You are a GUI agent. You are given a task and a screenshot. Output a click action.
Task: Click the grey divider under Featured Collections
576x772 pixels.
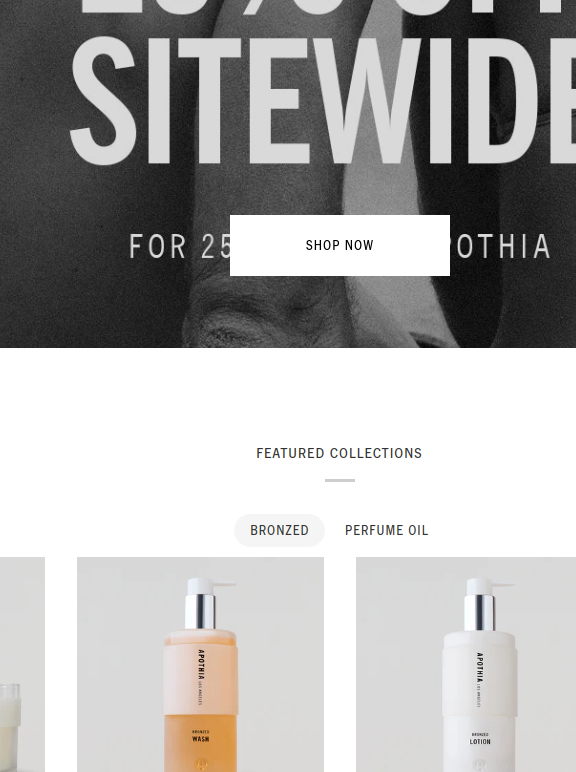point(340,480)
